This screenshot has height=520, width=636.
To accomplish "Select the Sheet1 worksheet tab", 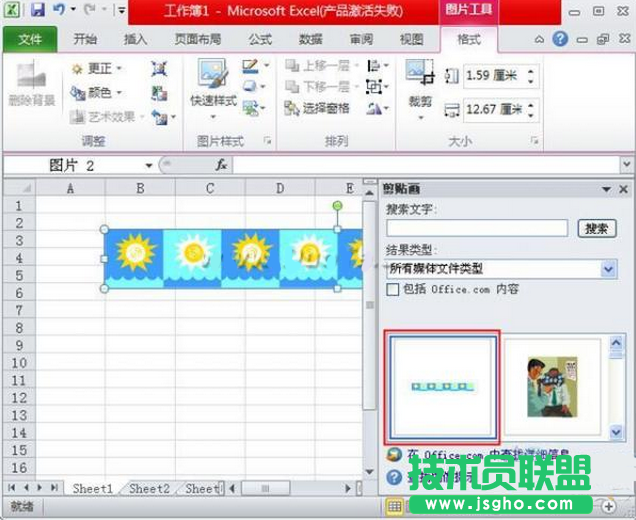I will pos(92,488).
